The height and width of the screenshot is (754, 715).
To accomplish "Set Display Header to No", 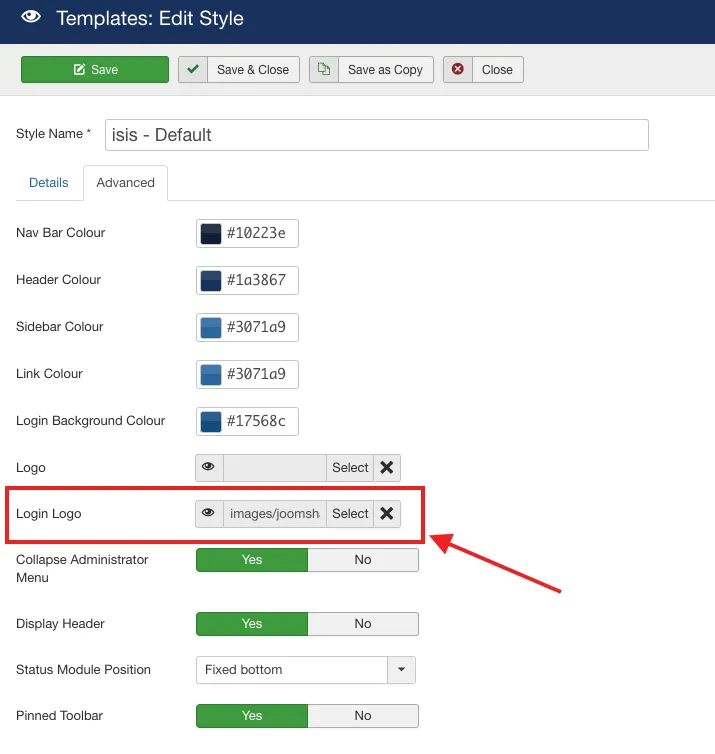I will click(362, 624).
